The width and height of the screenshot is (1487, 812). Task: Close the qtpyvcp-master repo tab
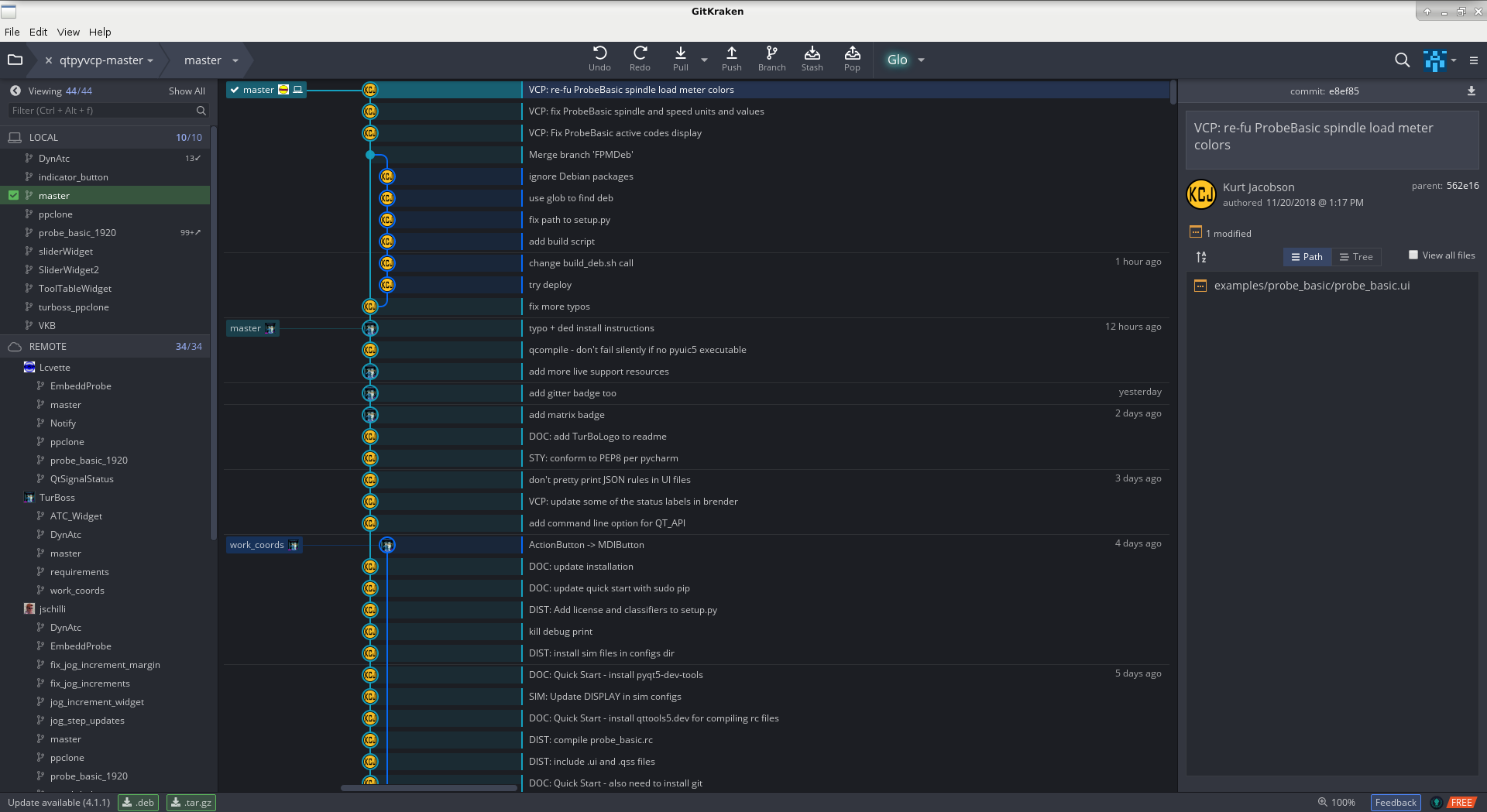click(x=48, y=60)
